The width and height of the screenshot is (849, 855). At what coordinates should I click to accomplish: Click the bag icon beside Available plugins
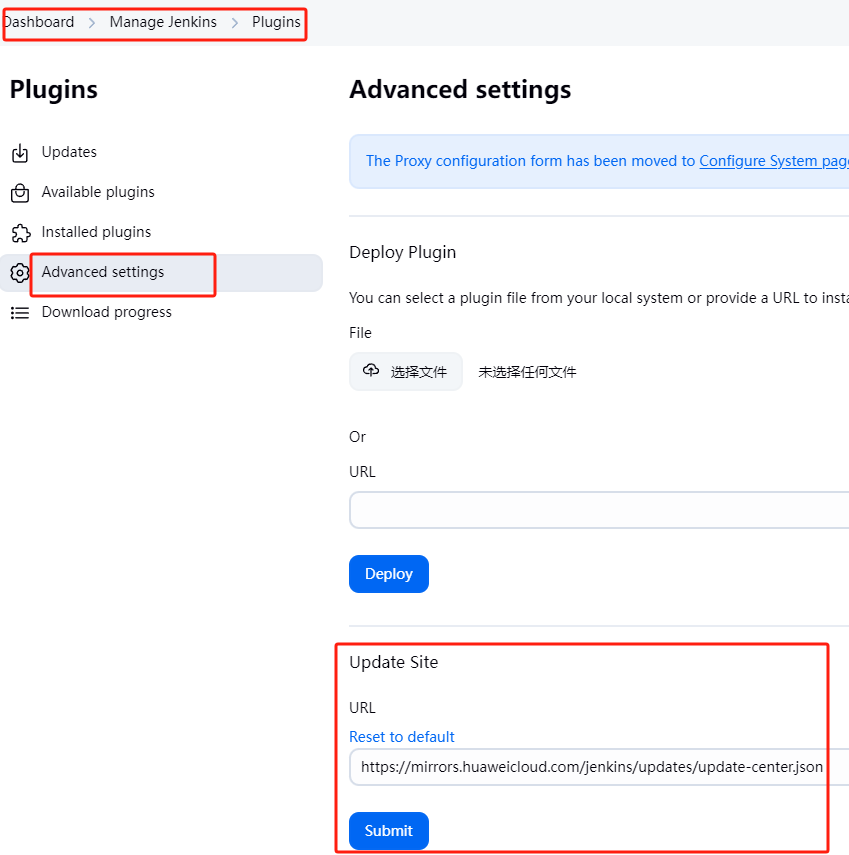coord(18,192)
